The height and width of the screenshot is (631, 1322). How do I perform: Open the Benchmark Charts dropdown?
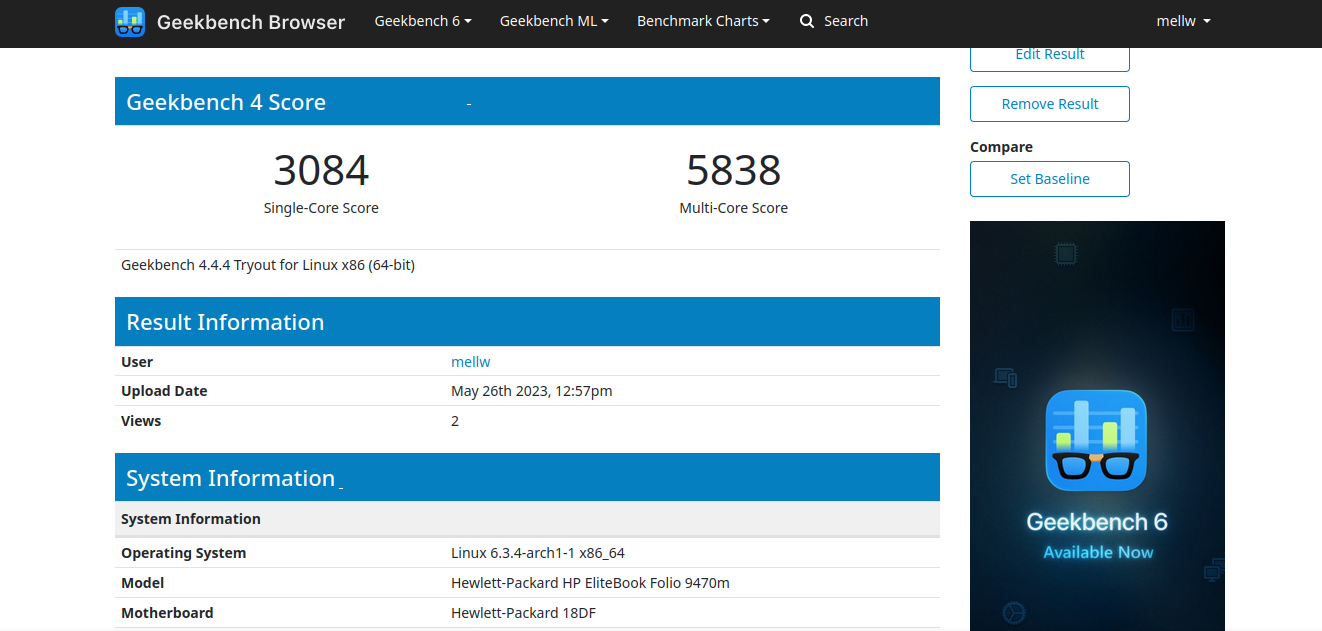point(703,21)
